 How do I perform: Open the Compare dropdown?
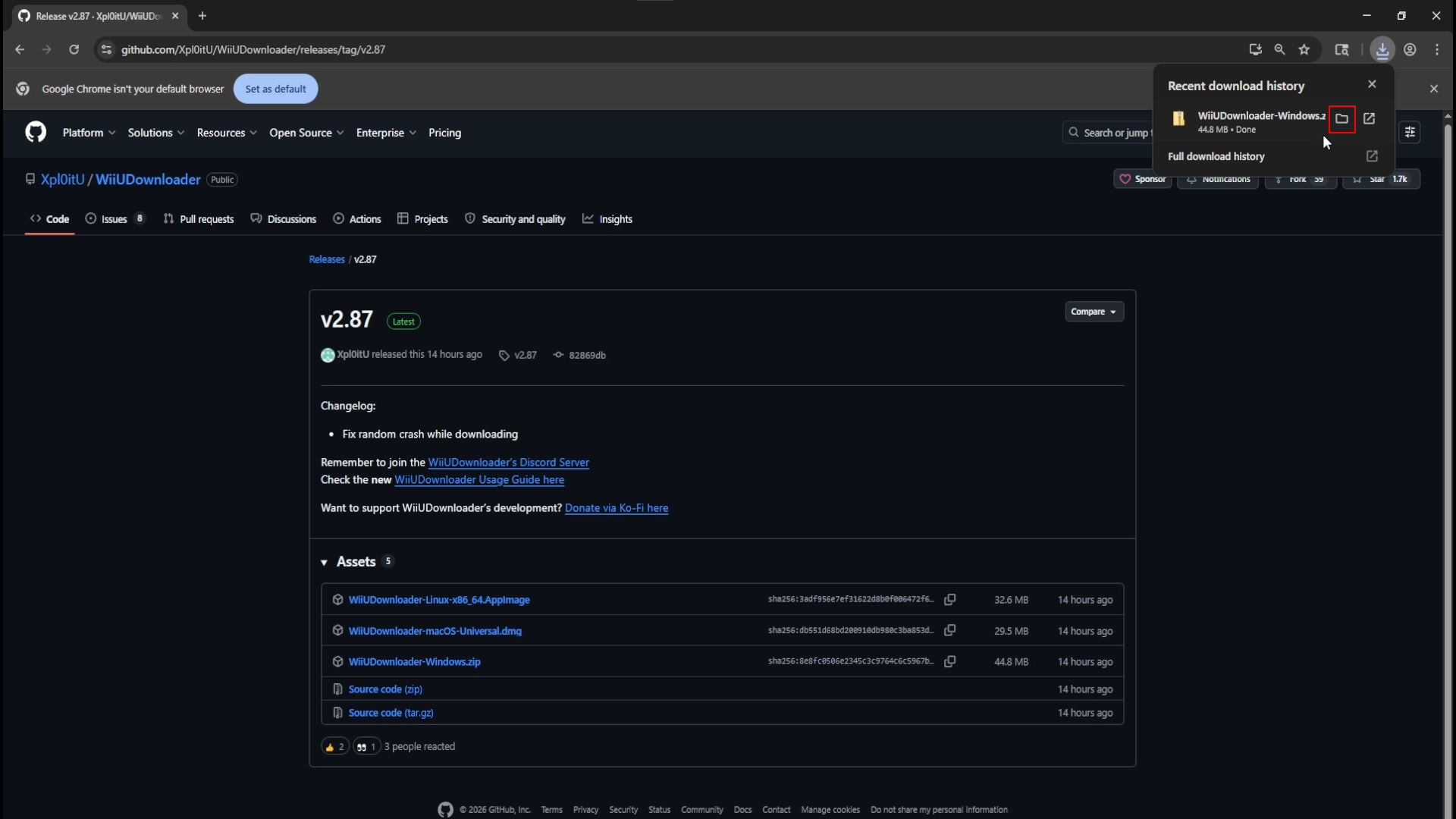pyautogui.click(x=1093, y=312)
